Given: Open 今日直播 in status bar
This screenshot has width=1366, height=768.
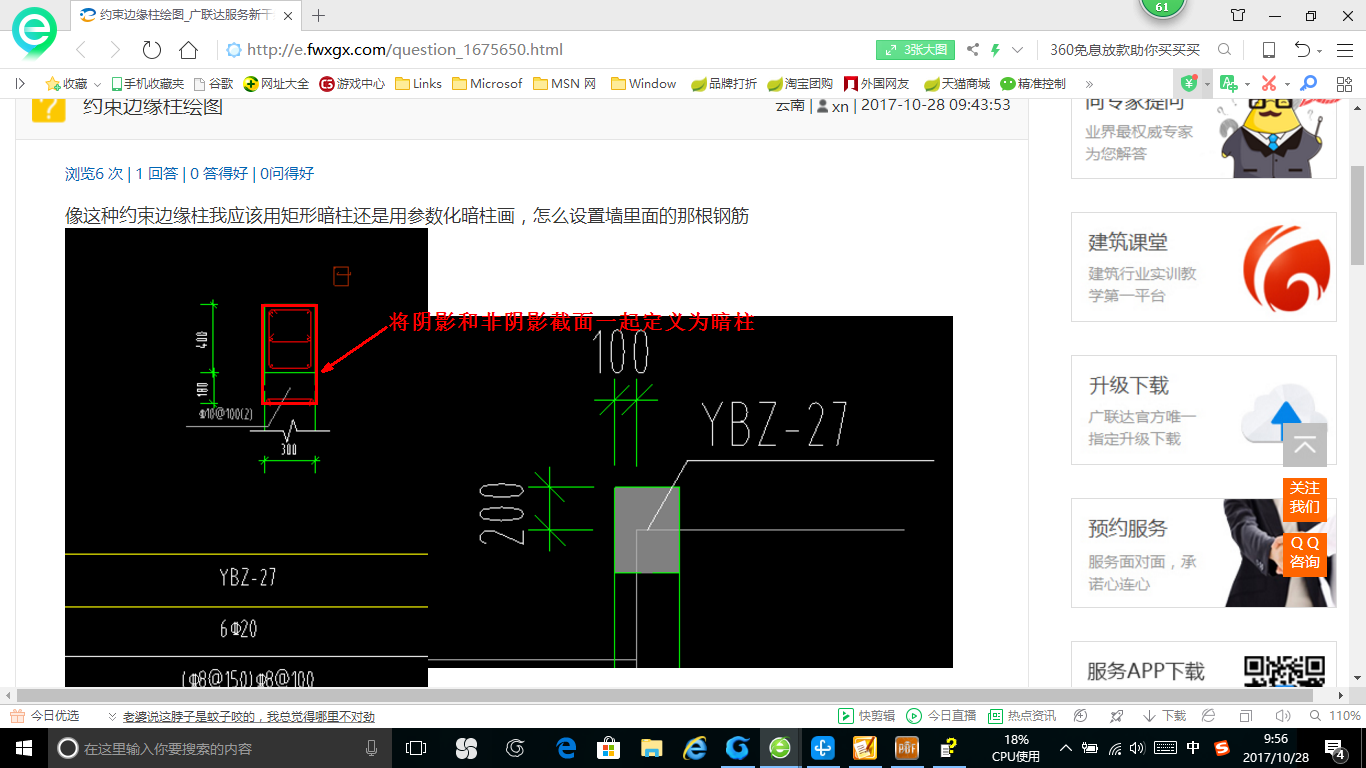Looking at the screenshot, I should click(x=941, y=716).
